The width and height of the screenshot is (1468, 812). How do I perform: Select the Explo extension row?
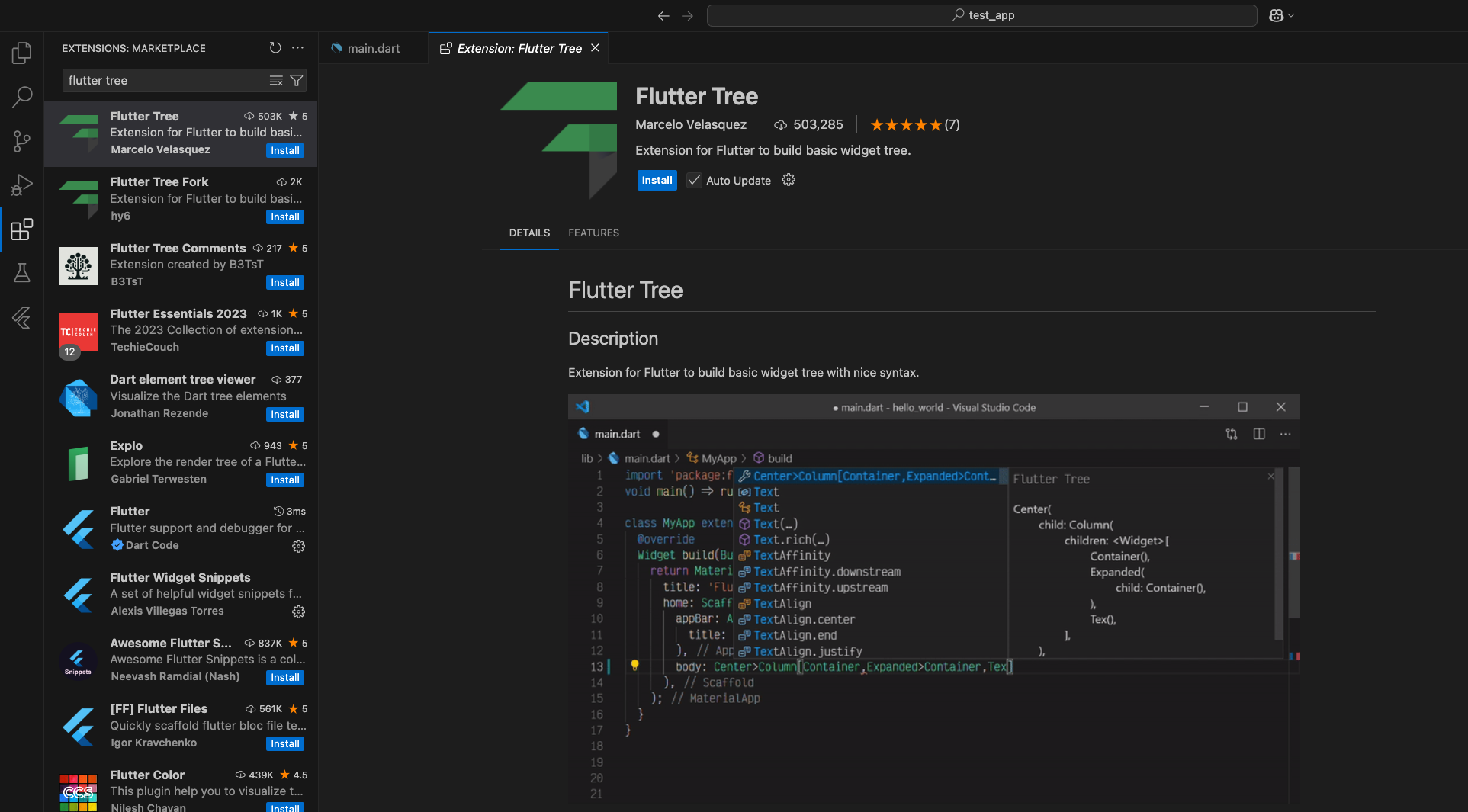click(x=181, y=463)
